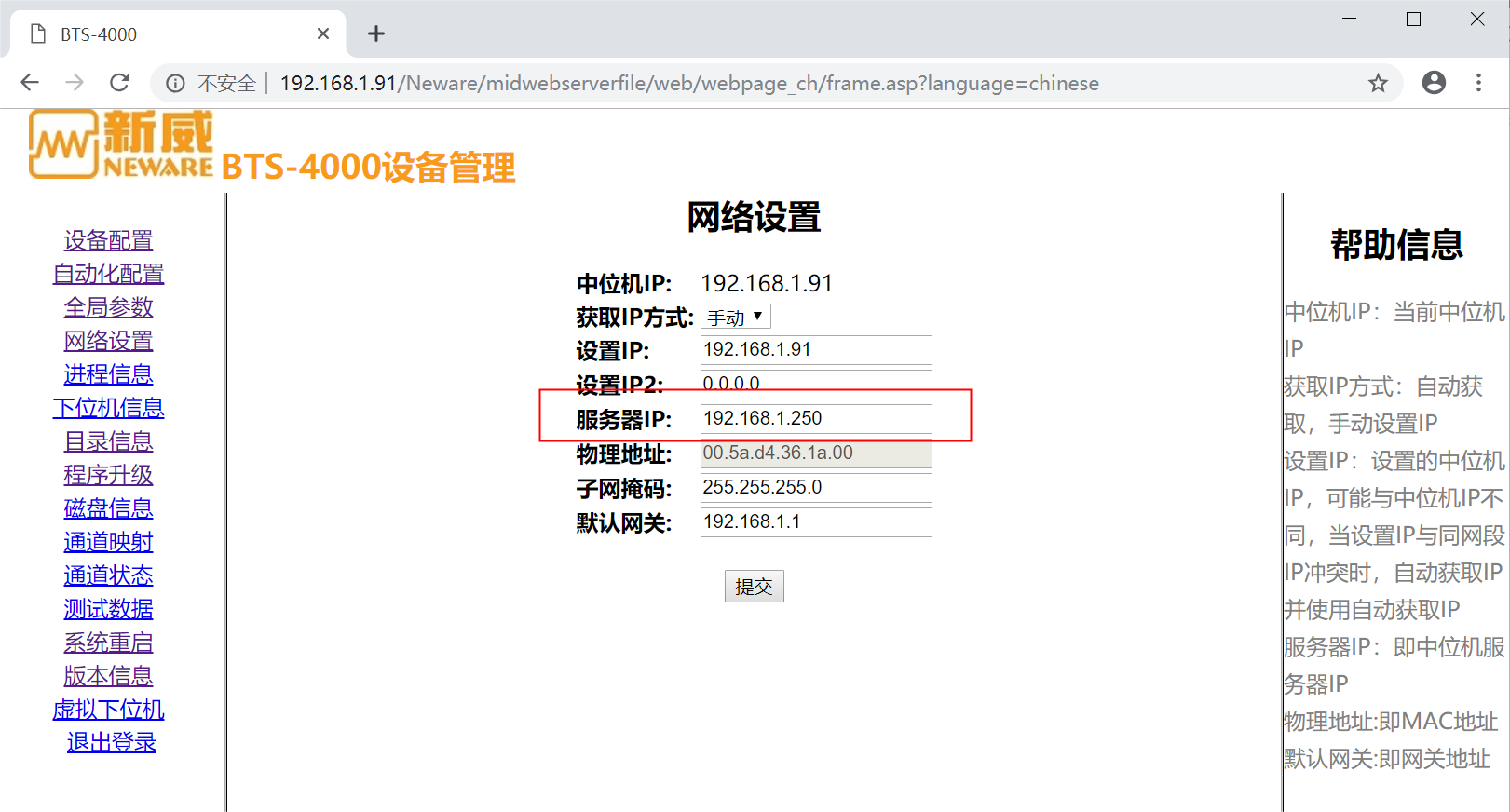Open 版本信息 link
Screen dimensions: 1510x812
pyautogui.click(x=108, y=676)
